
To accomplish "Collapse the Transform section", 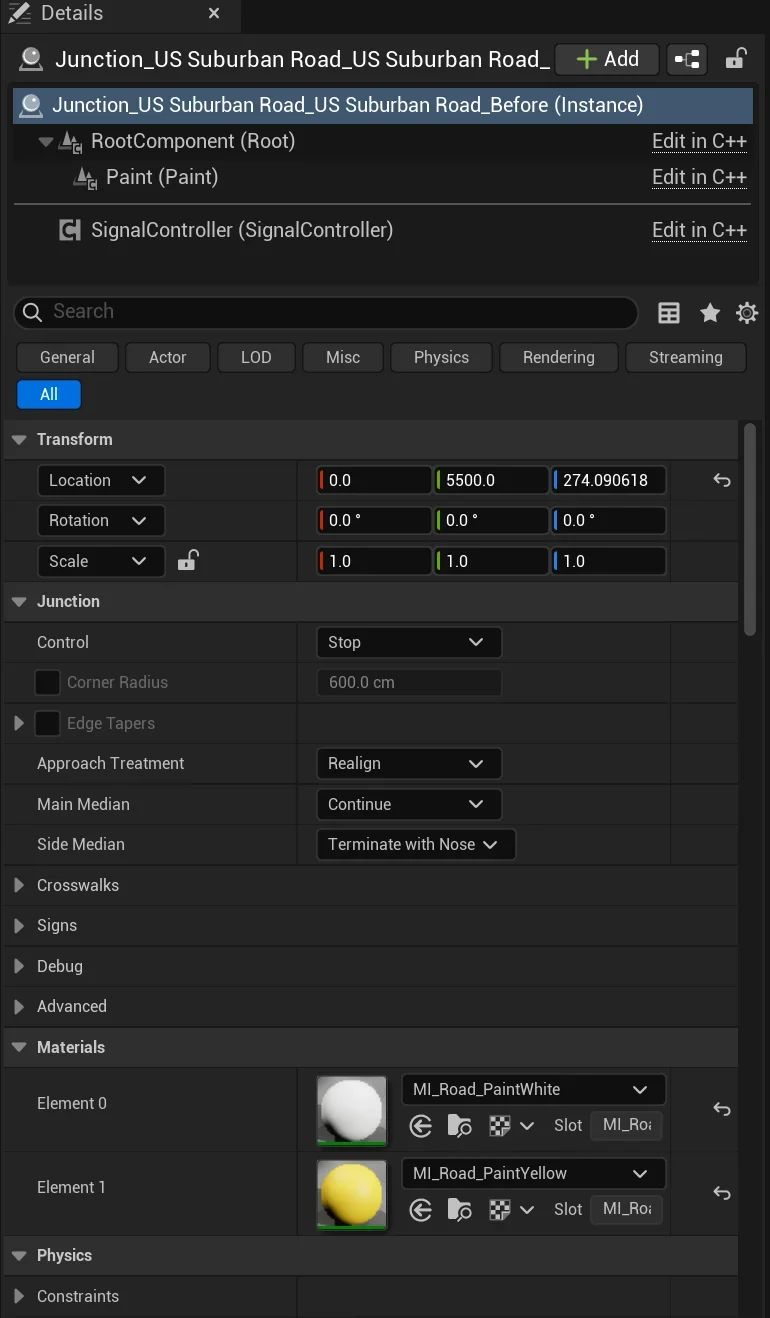I will [x=19, y=440].
